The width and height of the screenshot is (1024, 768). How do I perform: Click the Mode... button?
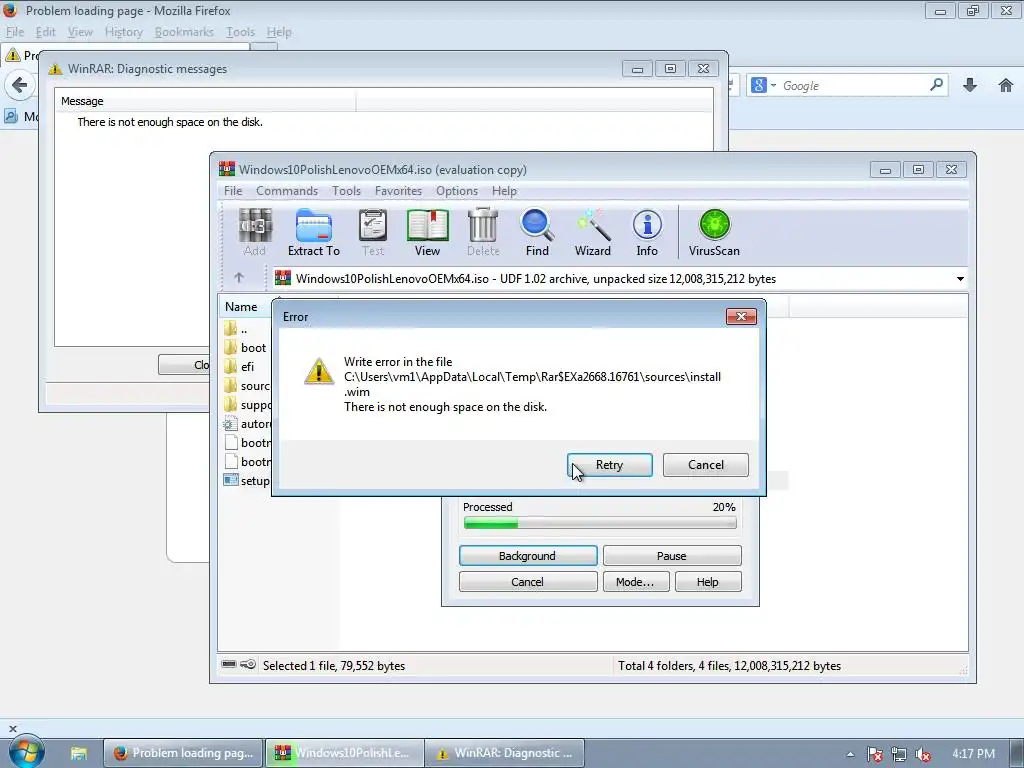tap(635, 582)
